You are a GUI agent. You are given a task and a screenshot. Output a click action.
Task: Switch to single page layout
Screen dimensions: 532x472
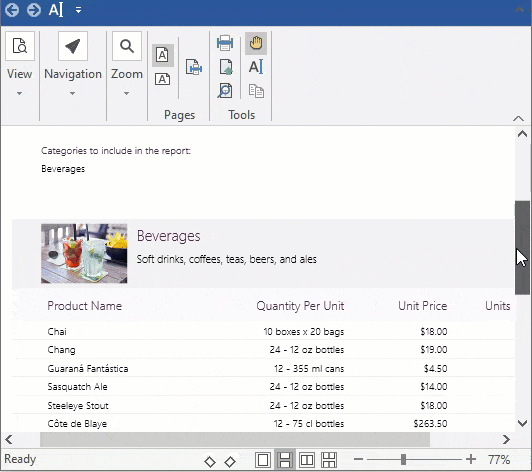click(x=263, y=460)
